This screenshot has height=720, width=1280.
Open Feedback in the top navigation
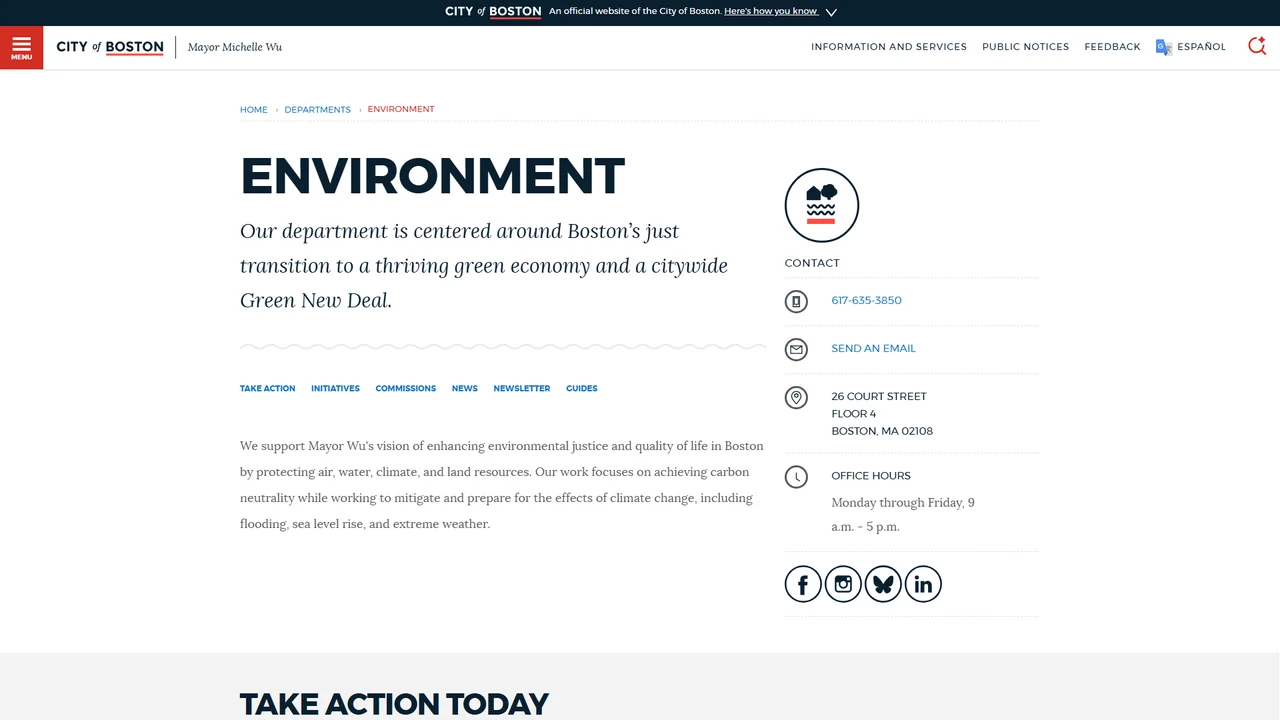[x=1112, y=47]
